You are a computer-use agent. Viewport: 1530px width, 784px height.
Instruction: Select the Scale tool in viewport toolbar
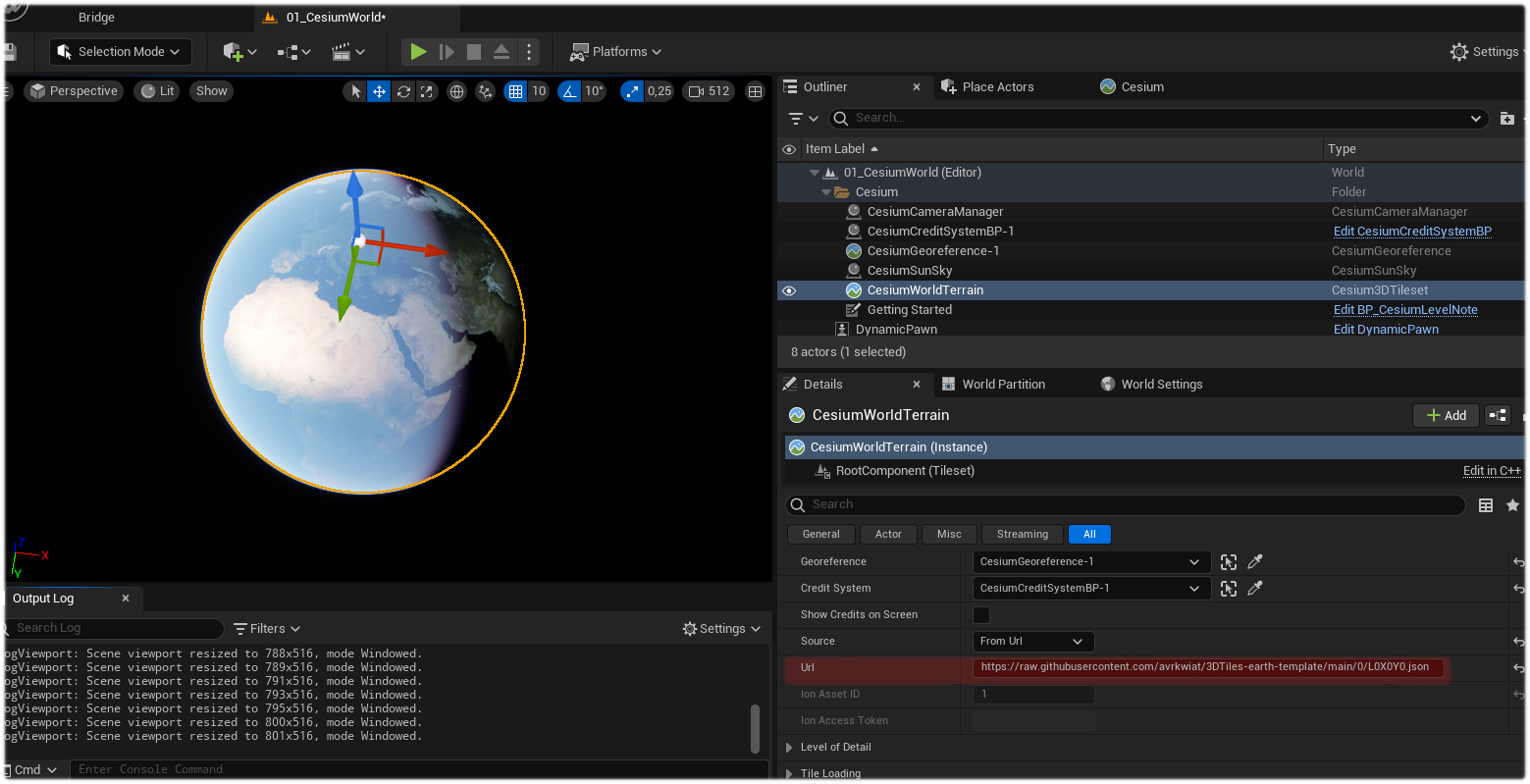coord(426,90)
